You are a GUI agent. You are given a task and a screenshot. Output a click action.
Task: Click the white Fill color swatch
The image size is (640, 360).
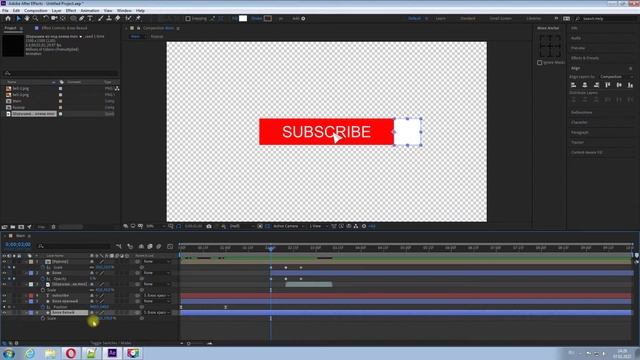[243, 18]
